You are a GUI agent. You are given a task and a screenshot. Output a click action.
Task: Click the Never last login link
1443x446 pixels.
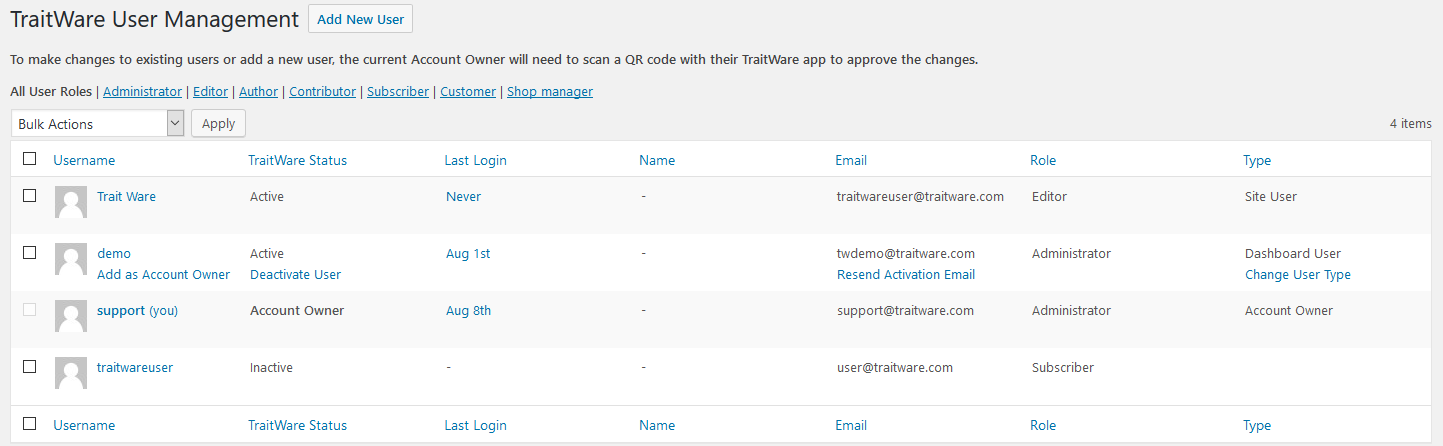463,197
